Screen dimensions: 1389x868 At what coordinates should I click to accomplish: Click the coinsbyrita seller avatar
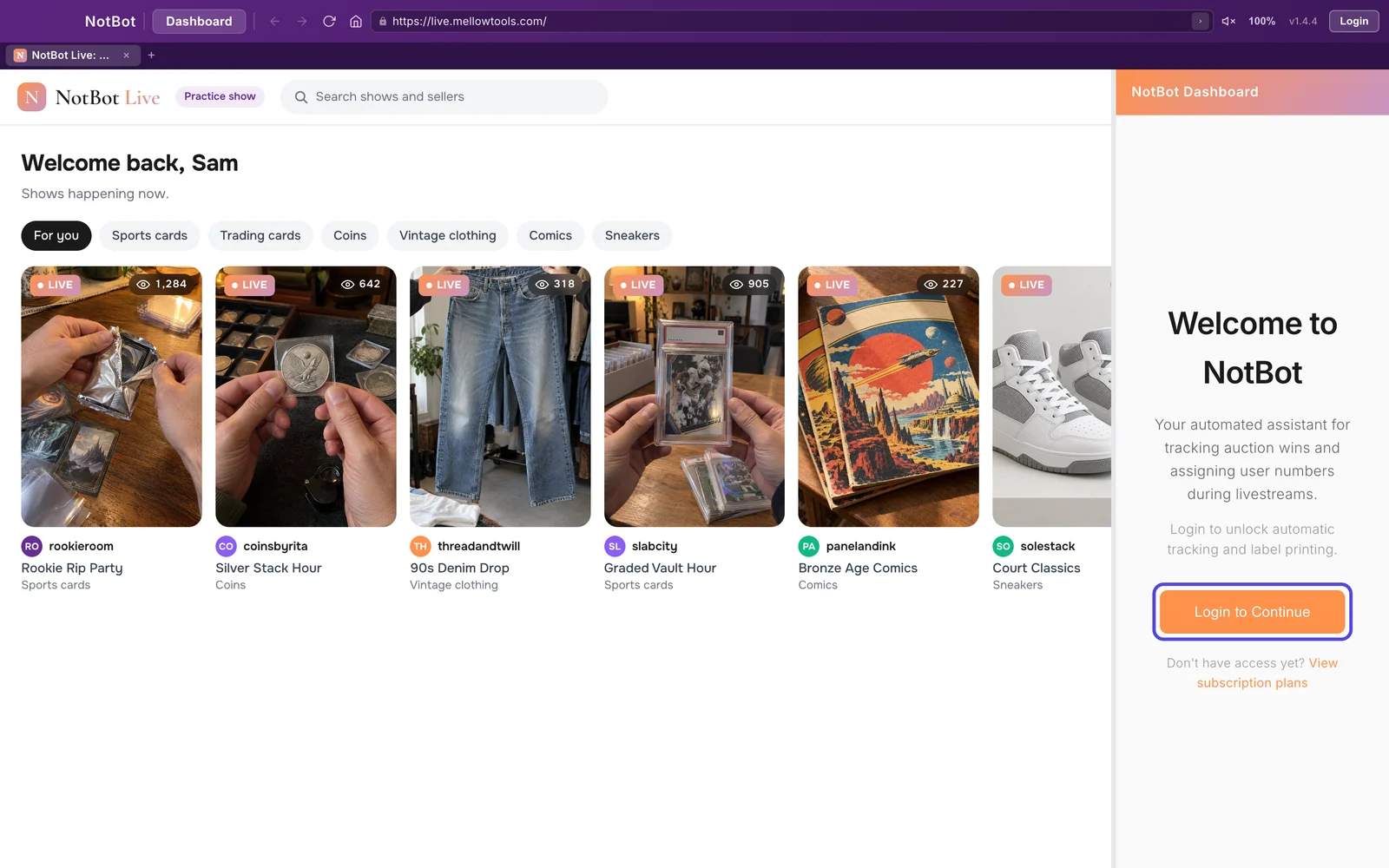point(226,546)
